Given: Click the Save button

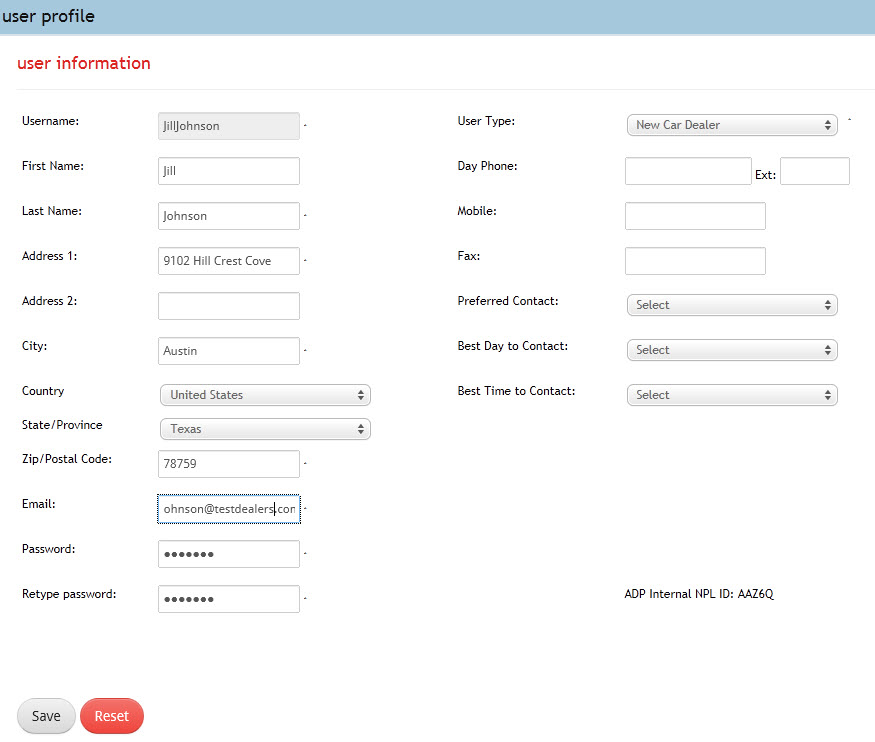Looking at the screenshot, I should [46, 716].
